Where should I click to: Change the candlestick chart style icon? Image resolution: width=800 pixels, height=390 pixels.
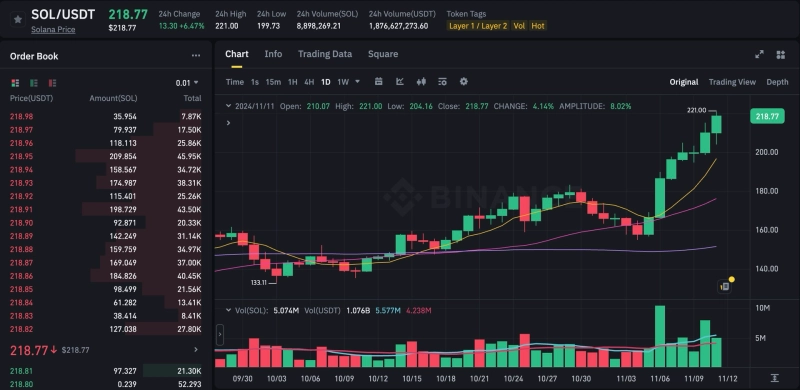[421, 82]
